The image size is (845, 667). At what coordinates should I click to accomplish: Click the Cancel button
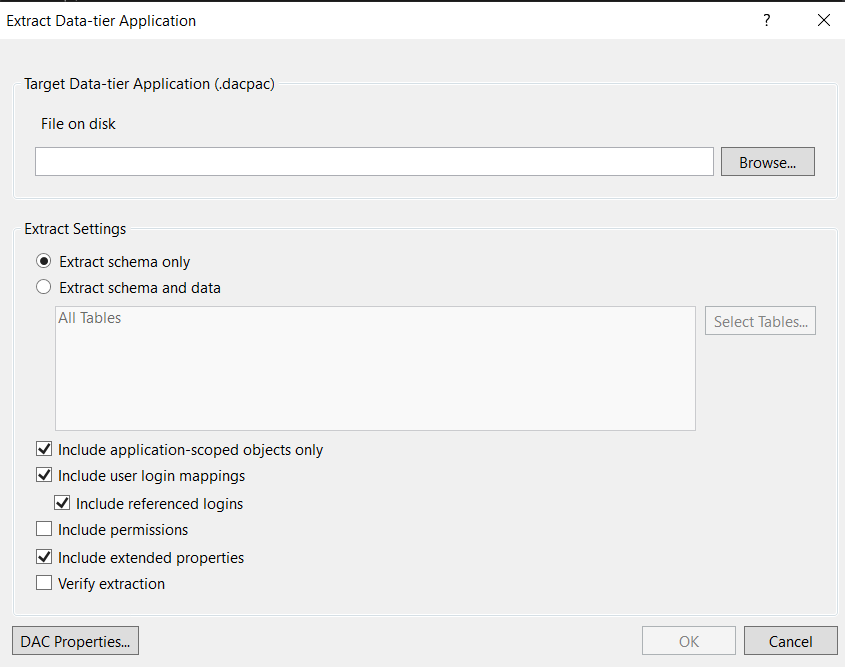point(791,641)
